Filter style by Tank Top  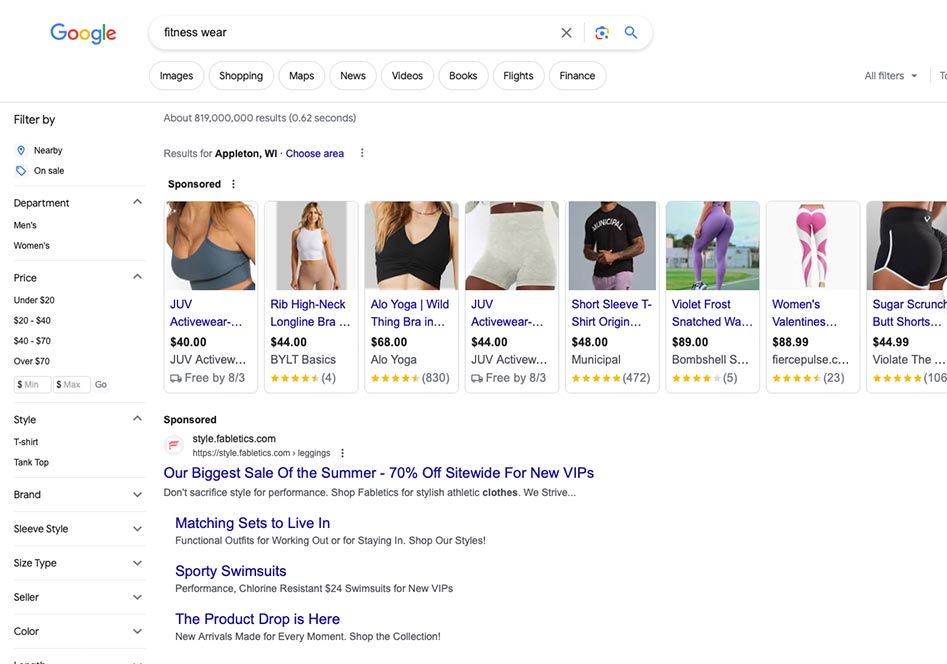pyautogui.click(x=31, y=463)
